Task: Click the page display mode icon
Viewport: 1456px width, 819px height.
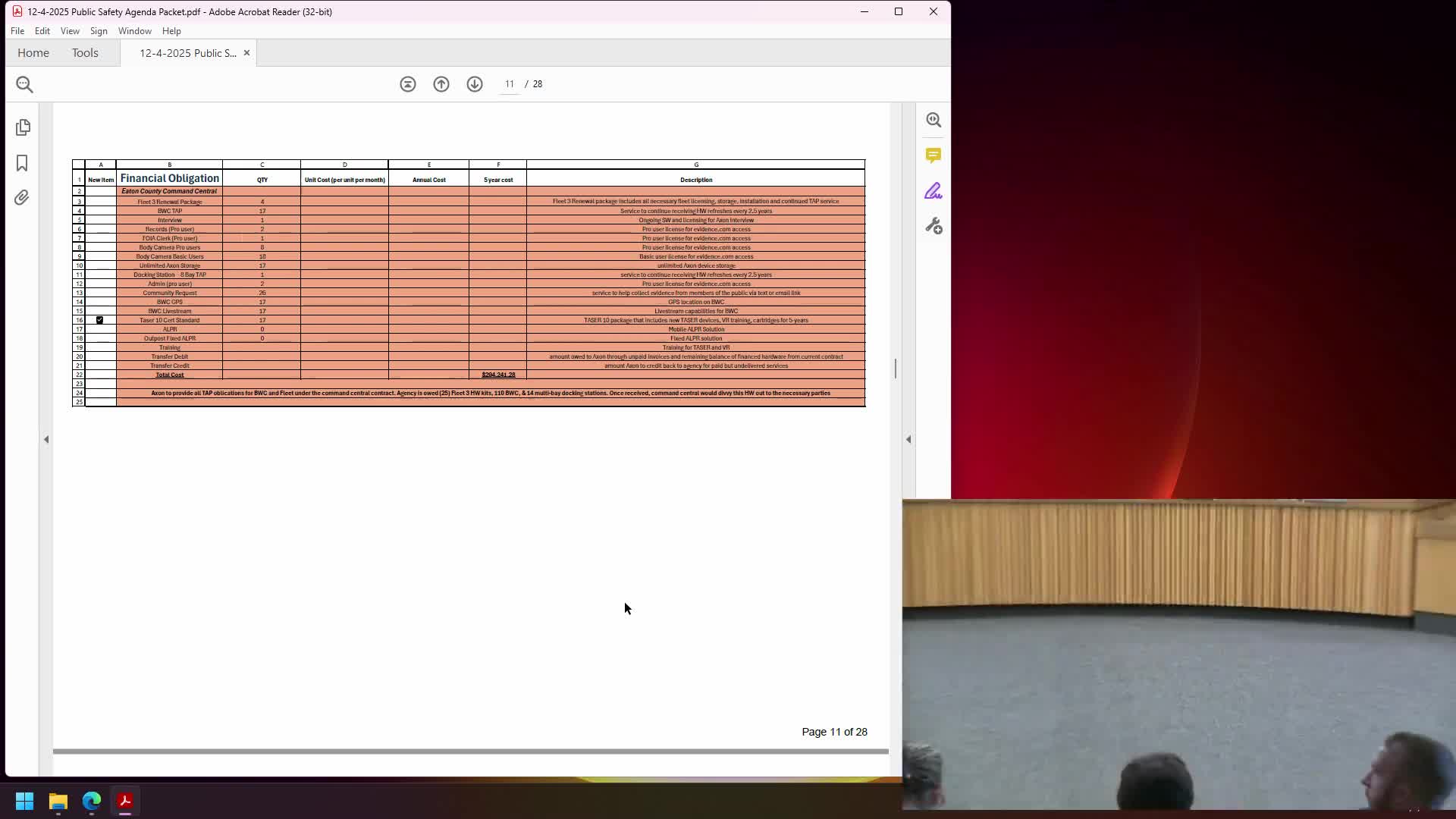Action: click(x=408, y=84)
